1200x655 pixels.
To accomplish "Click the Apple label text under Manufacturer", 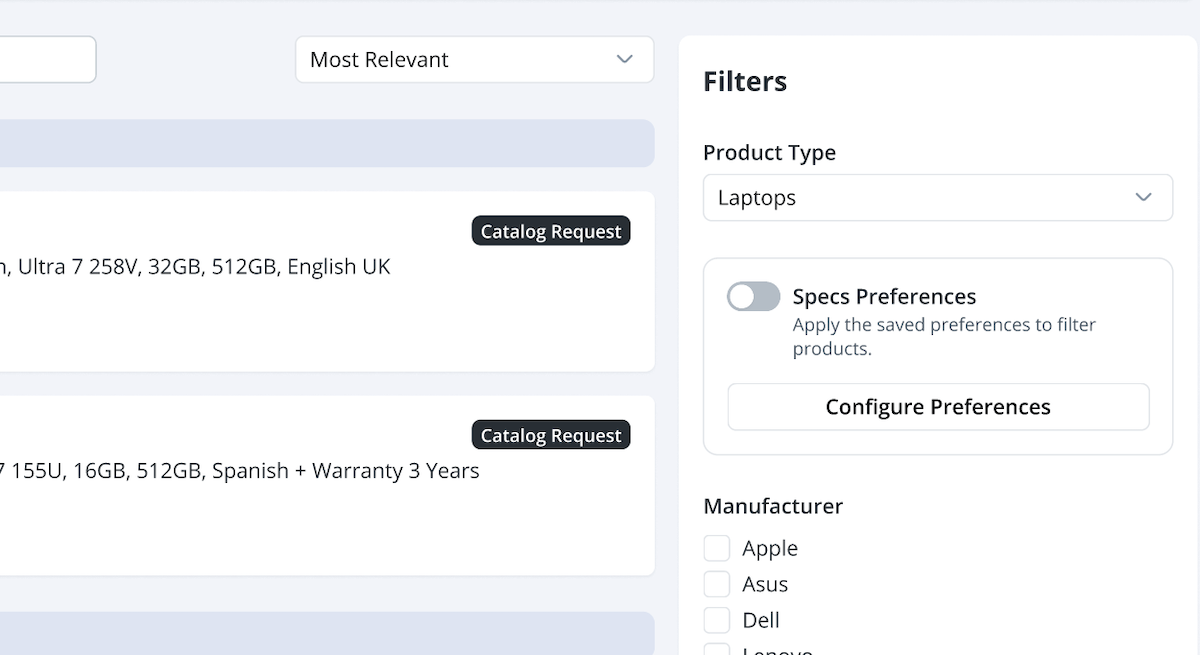I will tap(770, 548).
